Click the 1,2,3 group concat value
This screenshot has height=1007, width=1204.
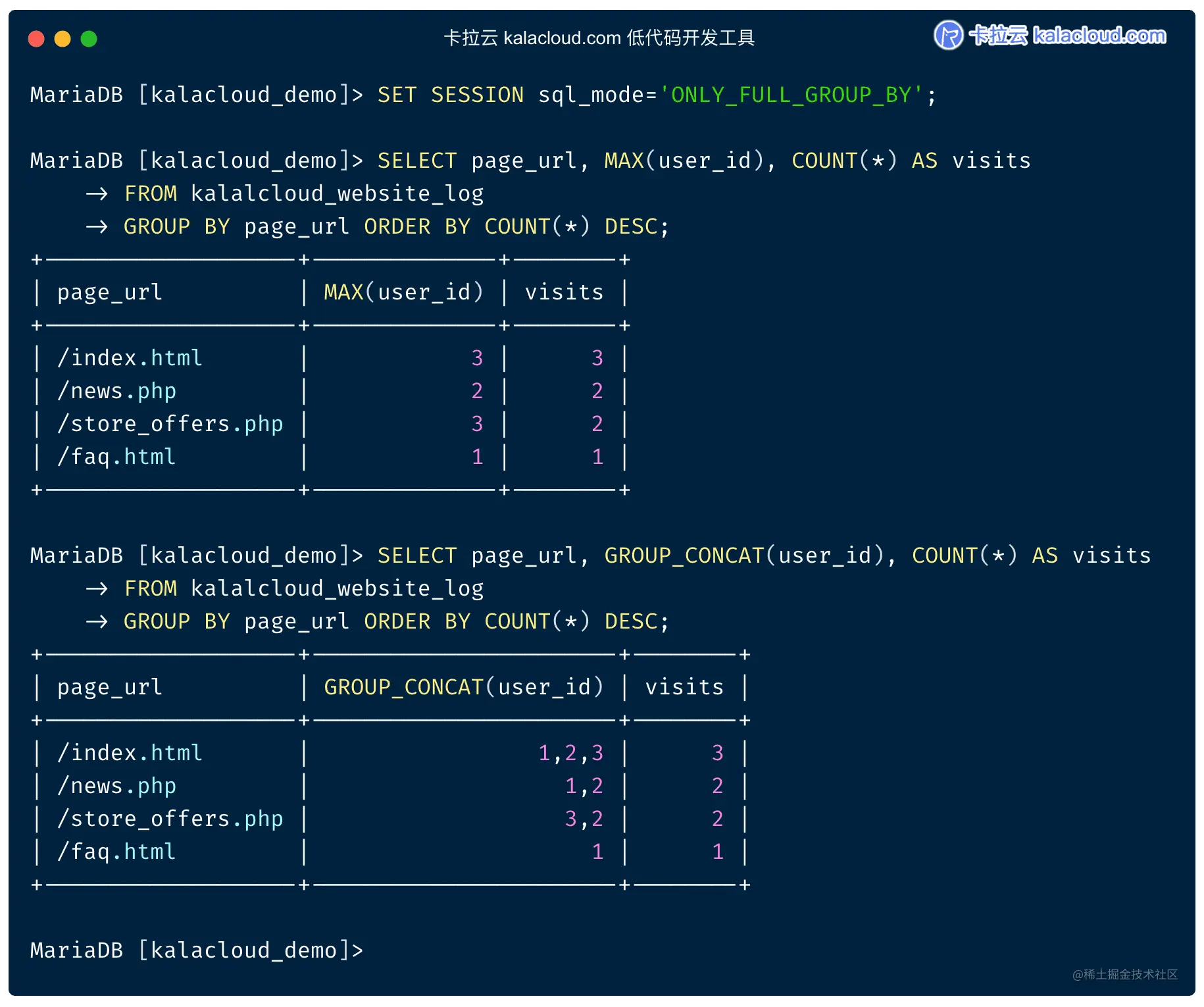[x=571, y=753]
